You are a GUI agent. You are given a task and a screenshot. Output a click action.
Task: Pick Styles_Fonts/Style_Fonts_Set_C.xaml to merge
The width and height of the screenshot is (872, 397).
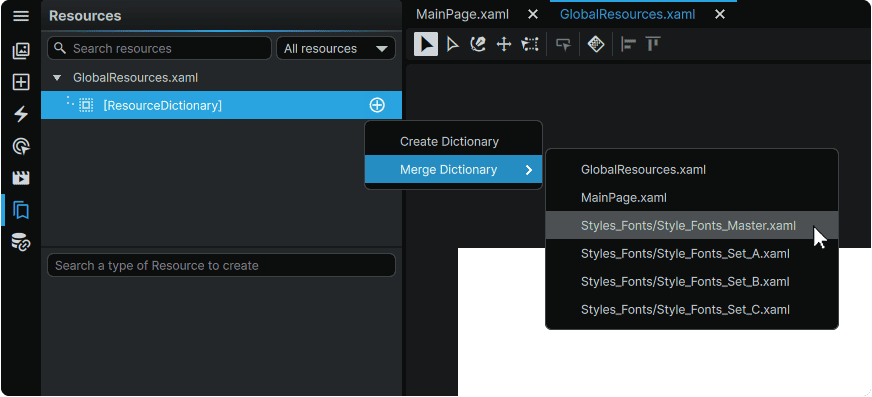pos(692,309)
